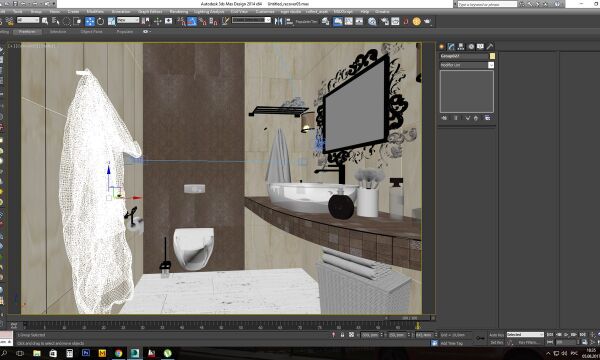Toggle Angle Snap
The width and height of the screenshot is (600, 360).
tap(192, 21)
